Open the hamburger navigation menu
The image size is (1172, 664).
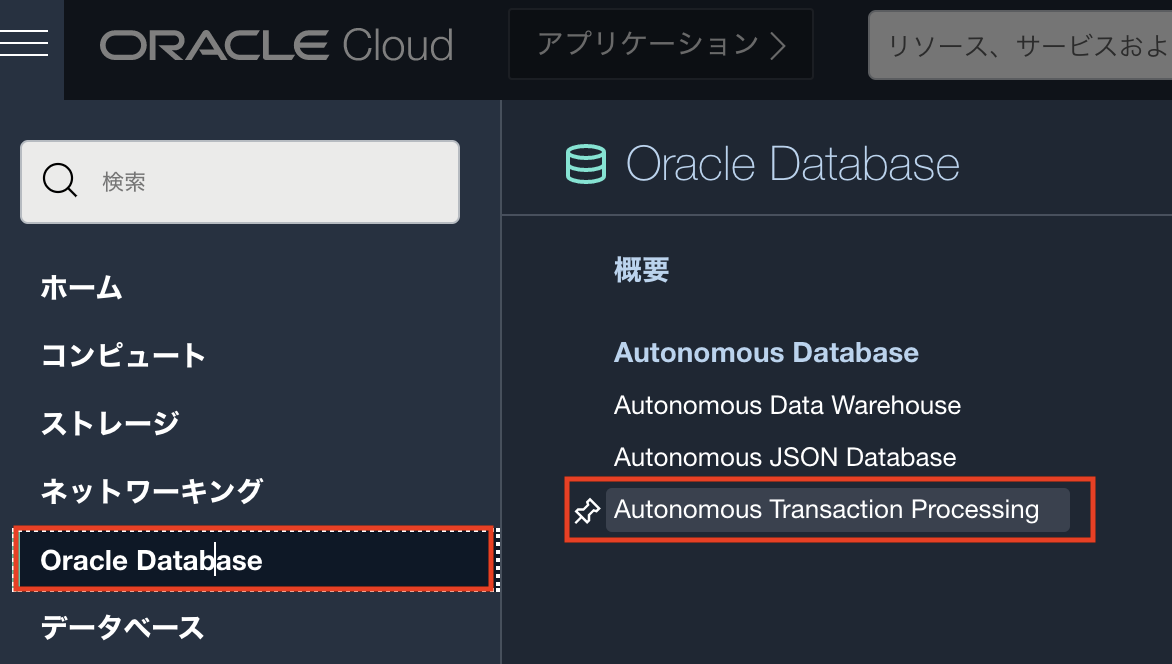25,43
